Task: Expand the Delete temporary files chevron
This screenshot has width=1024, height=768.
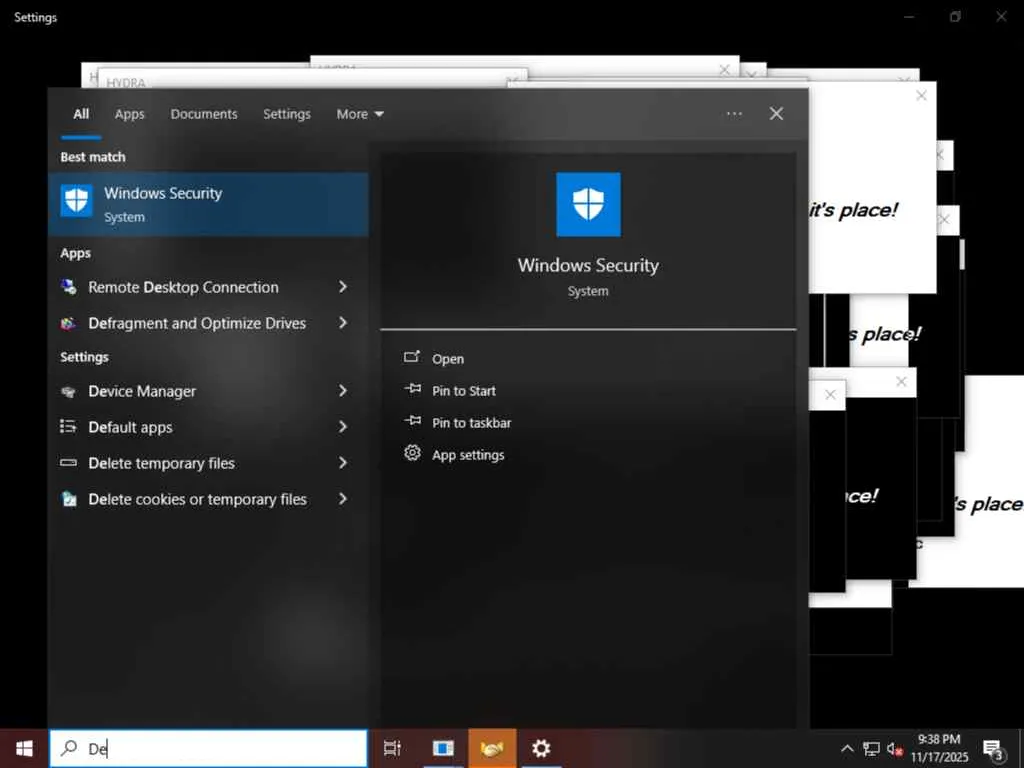Action: [x=343, y=462]
